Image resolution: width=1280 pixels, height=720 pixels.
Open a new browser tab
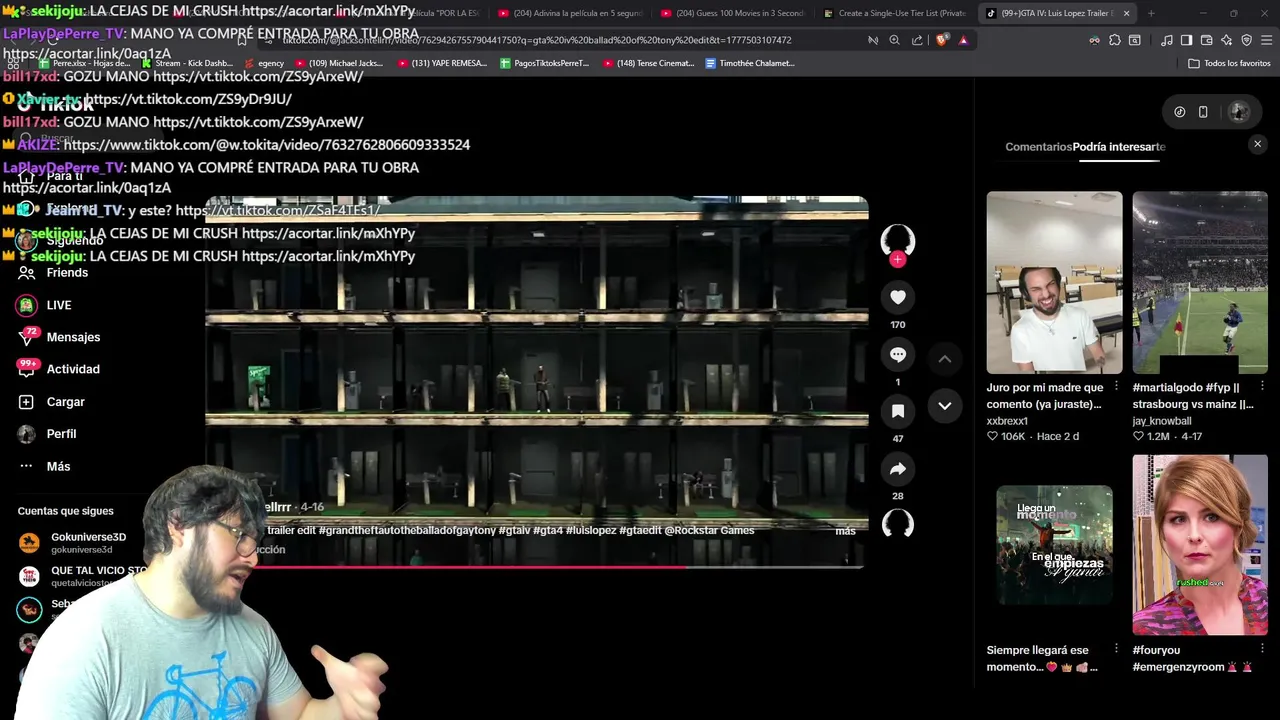tap(1151, 13)
